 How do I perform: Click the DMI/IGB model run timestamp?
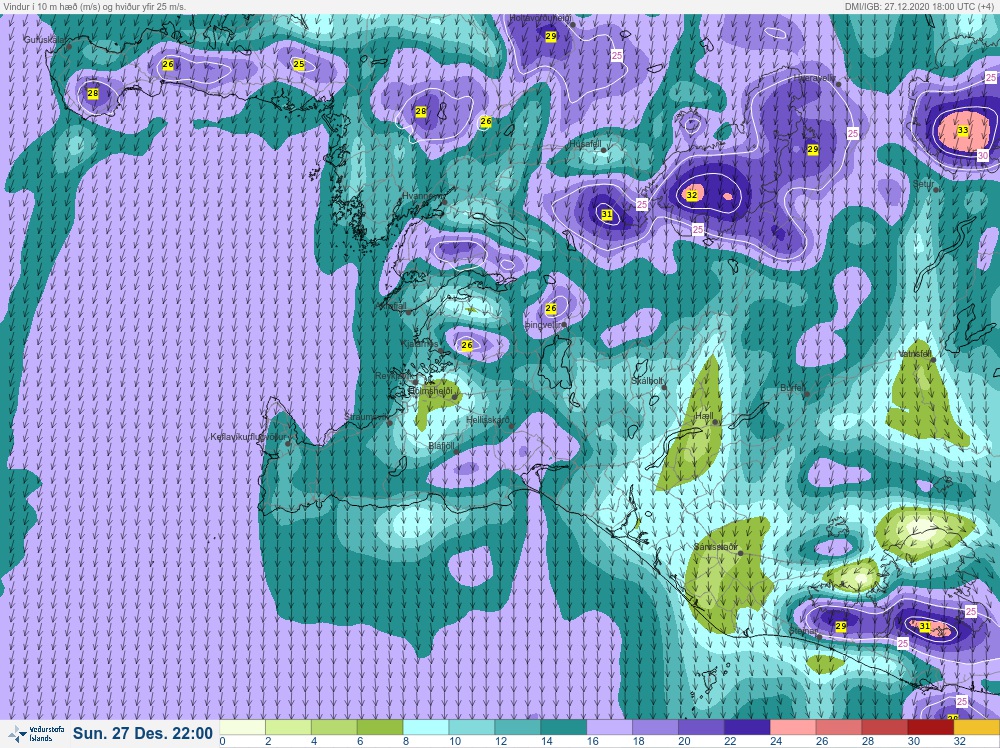(921, 6)
